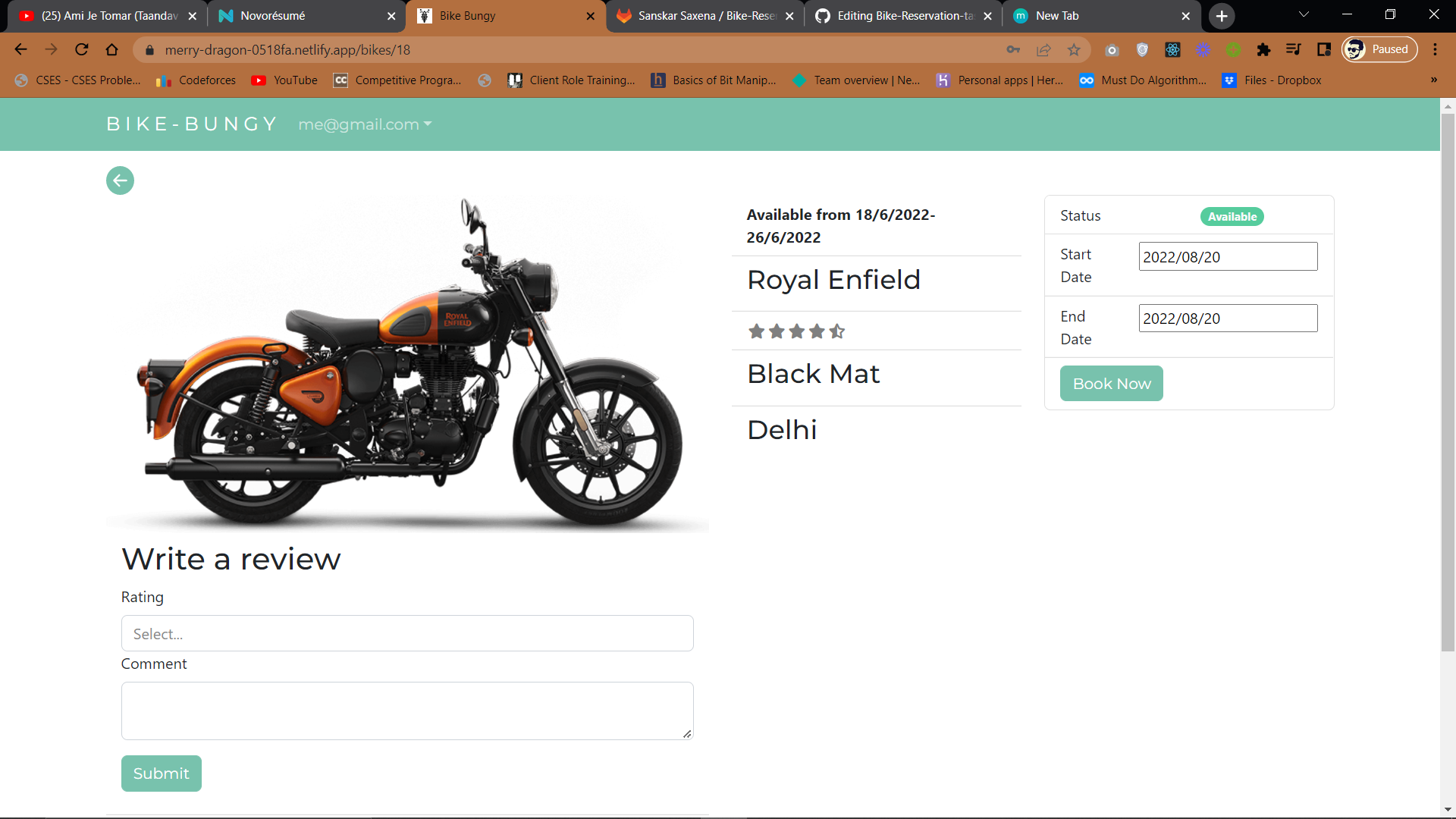
Task: Open the React Developer Tools extension icon
Action: click(x=1172, y=49)
